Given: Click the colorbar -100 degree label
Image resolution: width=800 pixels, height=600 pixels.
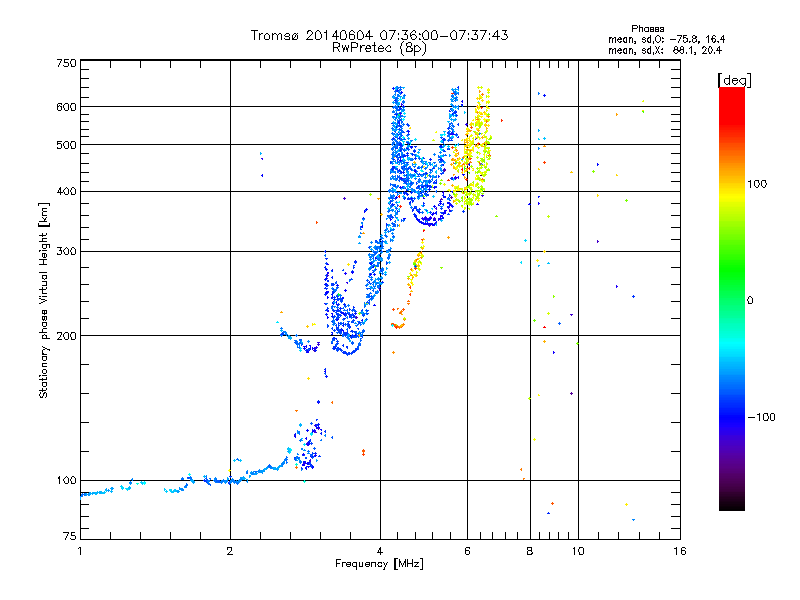Looking at the screenshot, I should point(762,417).
